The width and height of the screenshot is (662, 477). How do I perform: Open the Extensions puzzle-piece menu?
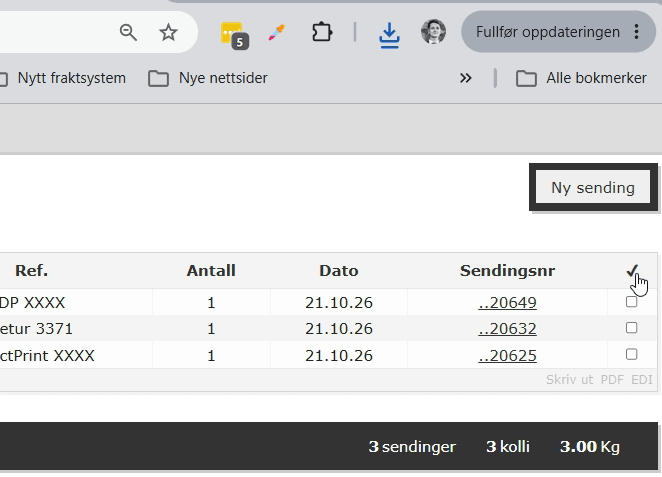pyautogui.click(x=322, y=32)
